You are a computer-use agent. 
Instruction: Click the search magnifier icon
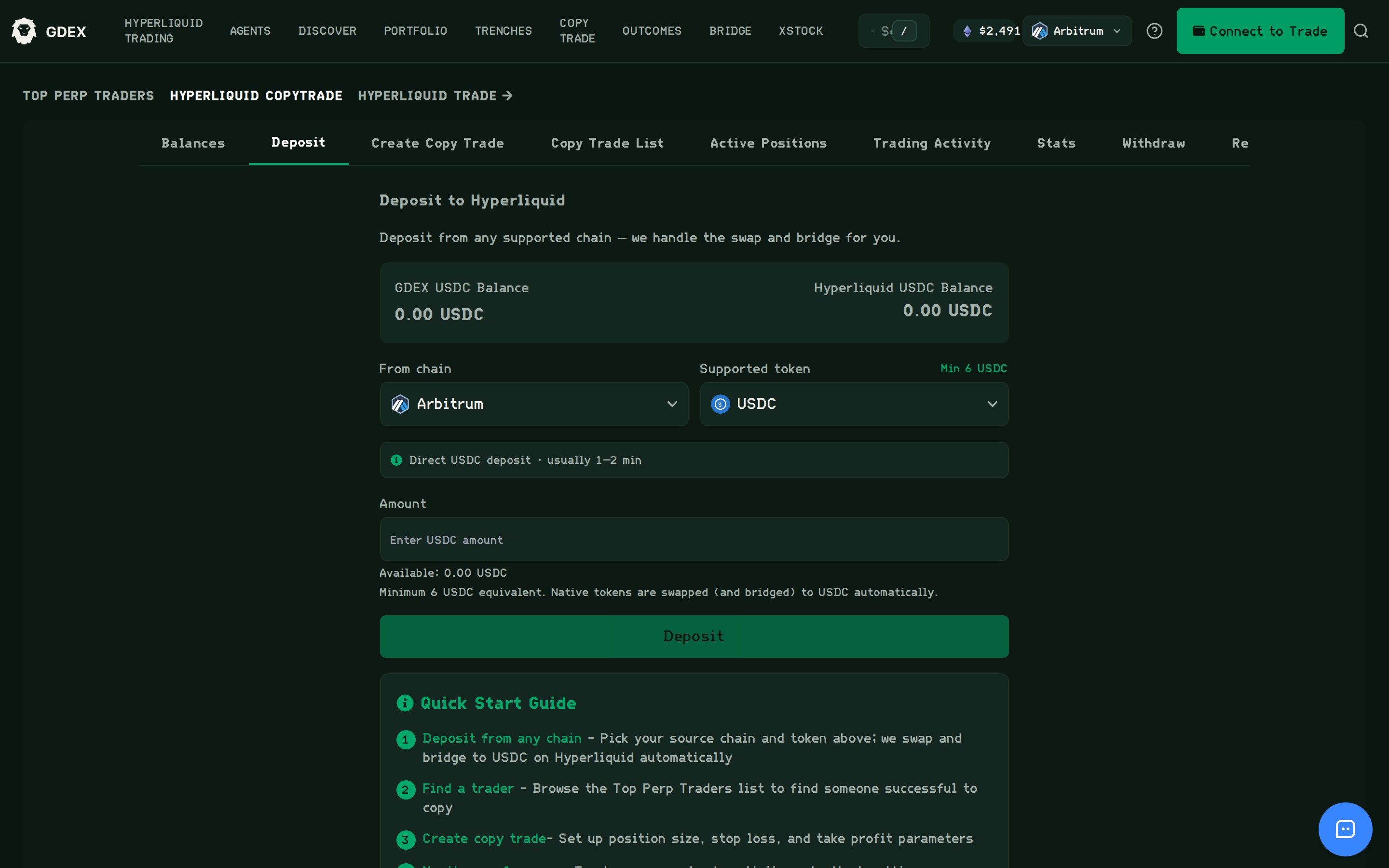(x=1361, y=31)
